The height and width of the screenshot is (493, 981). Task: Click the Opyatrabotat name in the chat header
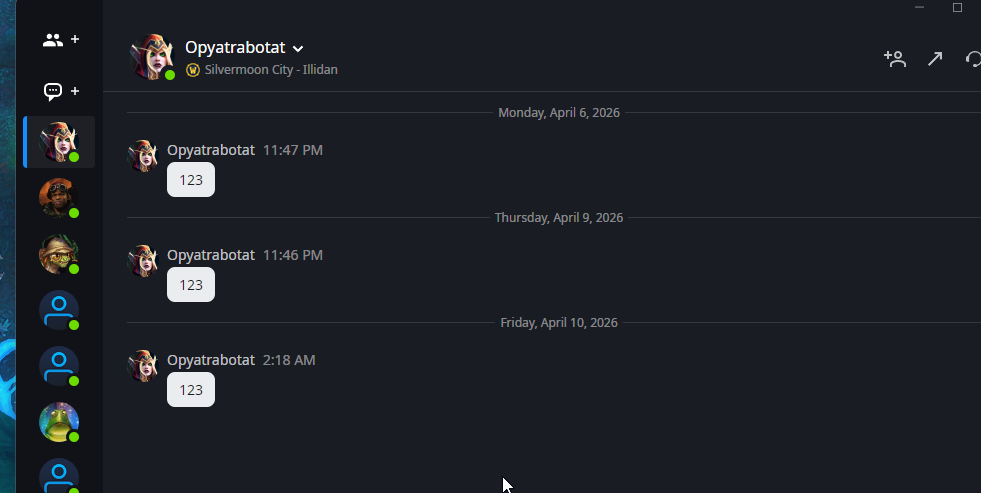click(235, 47)
